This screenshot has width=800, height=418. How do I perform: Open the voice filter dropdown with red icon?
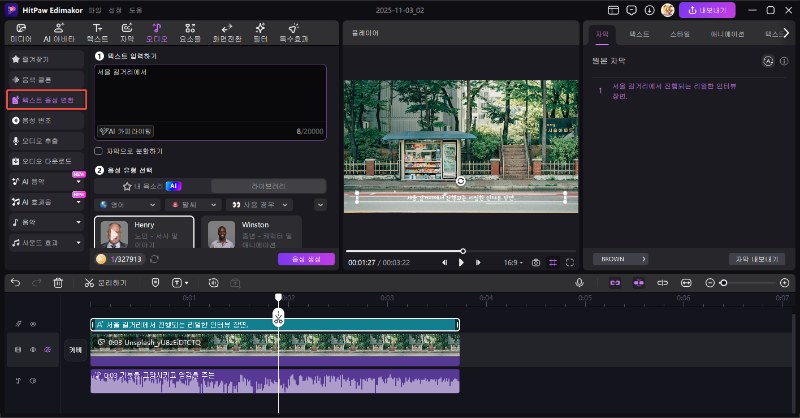193,205
